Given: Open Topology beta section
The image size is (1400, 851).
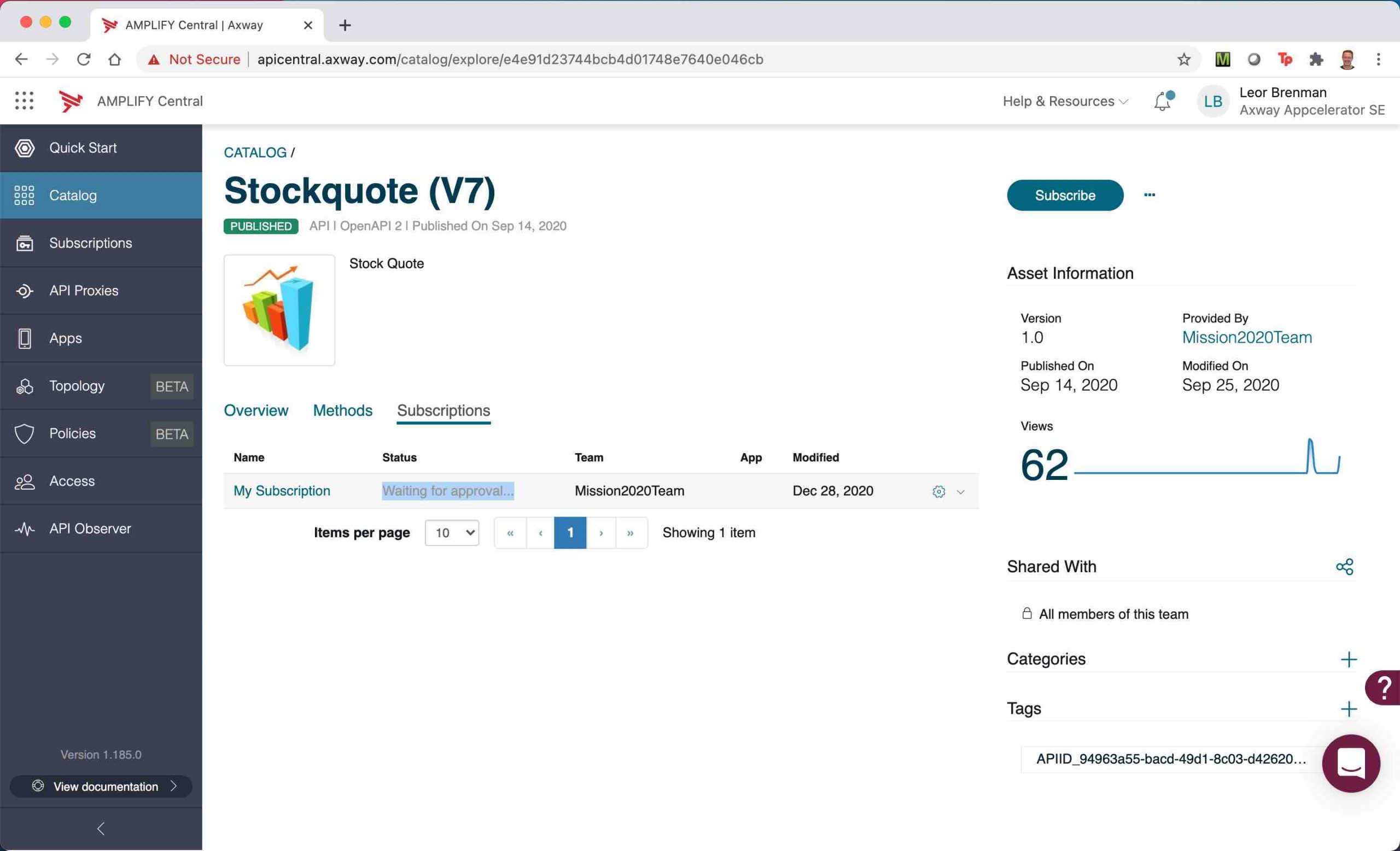Looking at the screenshot, I should tap(101, 386).
